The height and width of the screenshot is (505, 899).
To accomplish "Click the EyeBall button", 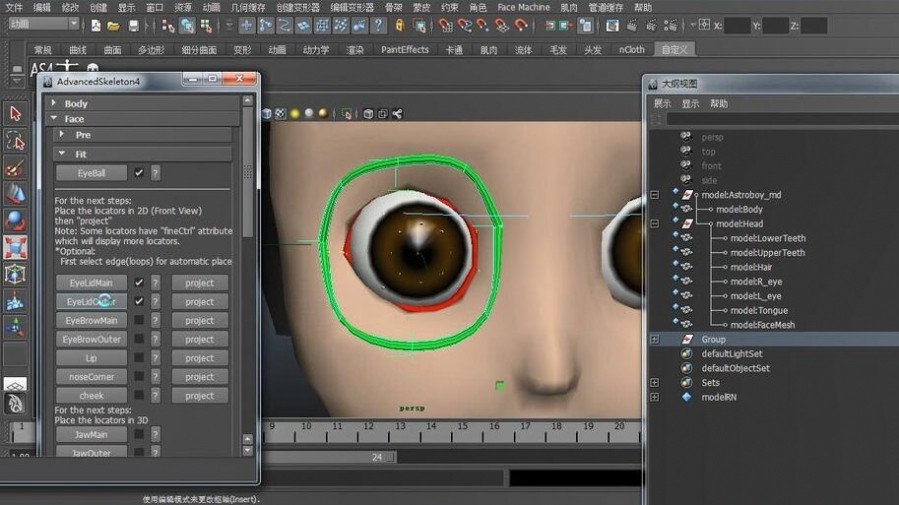I will tap(91, 173).
